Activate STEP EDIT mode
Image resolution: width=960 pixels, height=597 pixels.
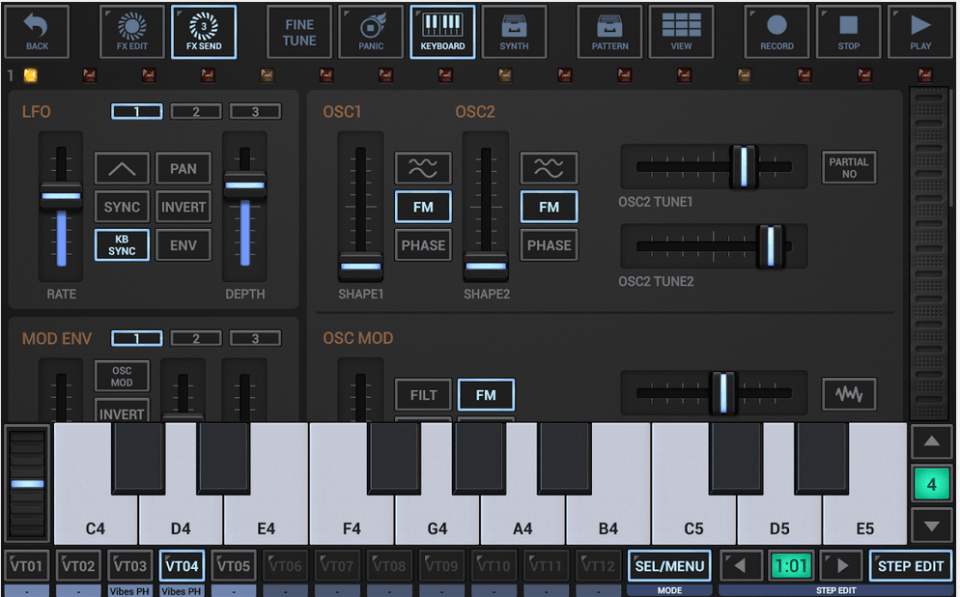pos(910,566)
